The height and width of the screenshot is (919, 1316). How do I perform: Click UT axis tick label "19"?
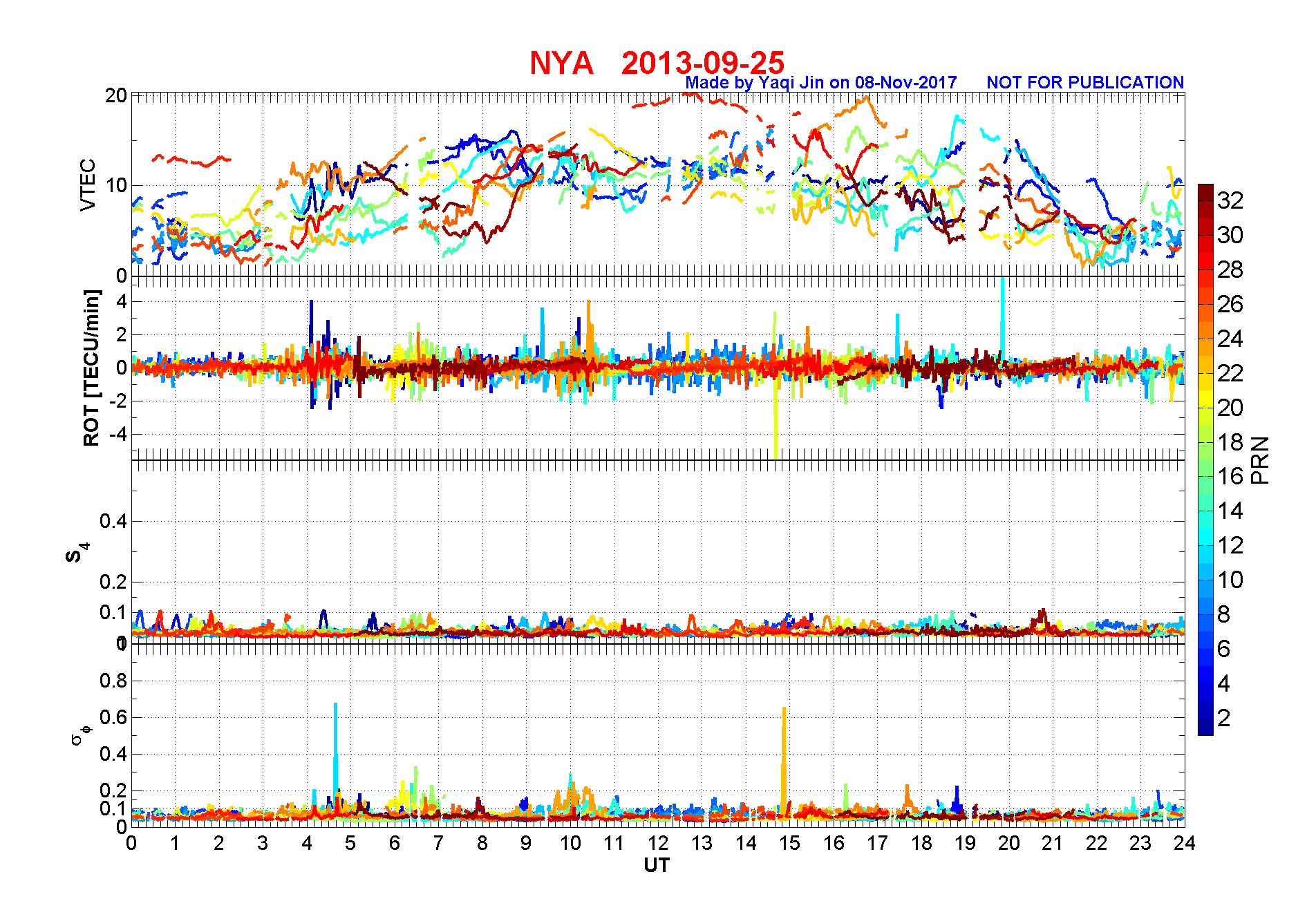point(965,843)
